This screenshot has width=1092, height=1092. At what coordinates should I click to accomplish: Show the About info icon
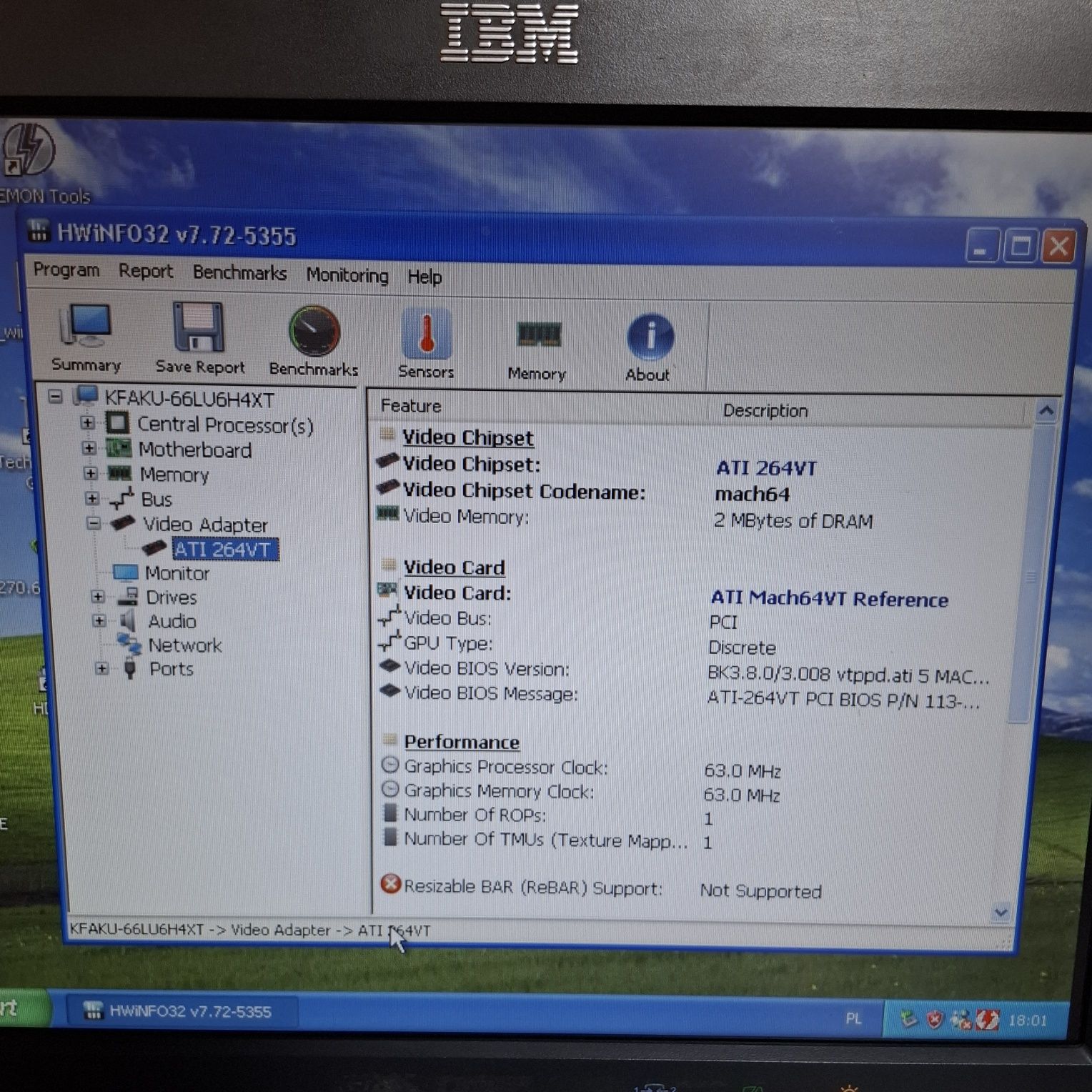click(649, 337)
